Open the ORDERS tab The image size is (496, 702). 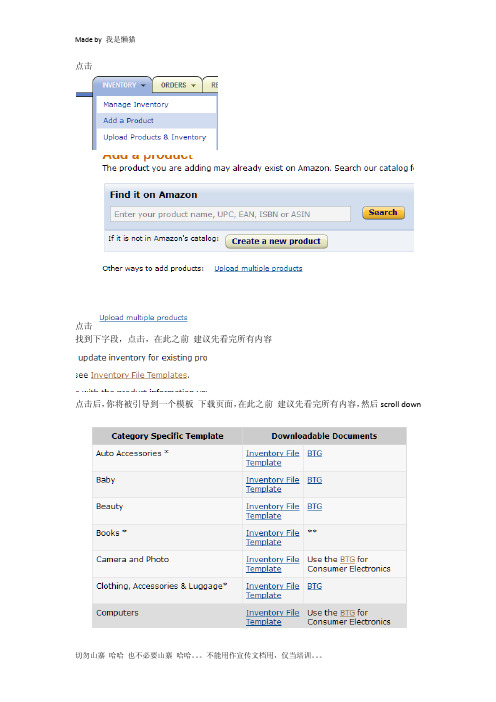click(178, 85)
